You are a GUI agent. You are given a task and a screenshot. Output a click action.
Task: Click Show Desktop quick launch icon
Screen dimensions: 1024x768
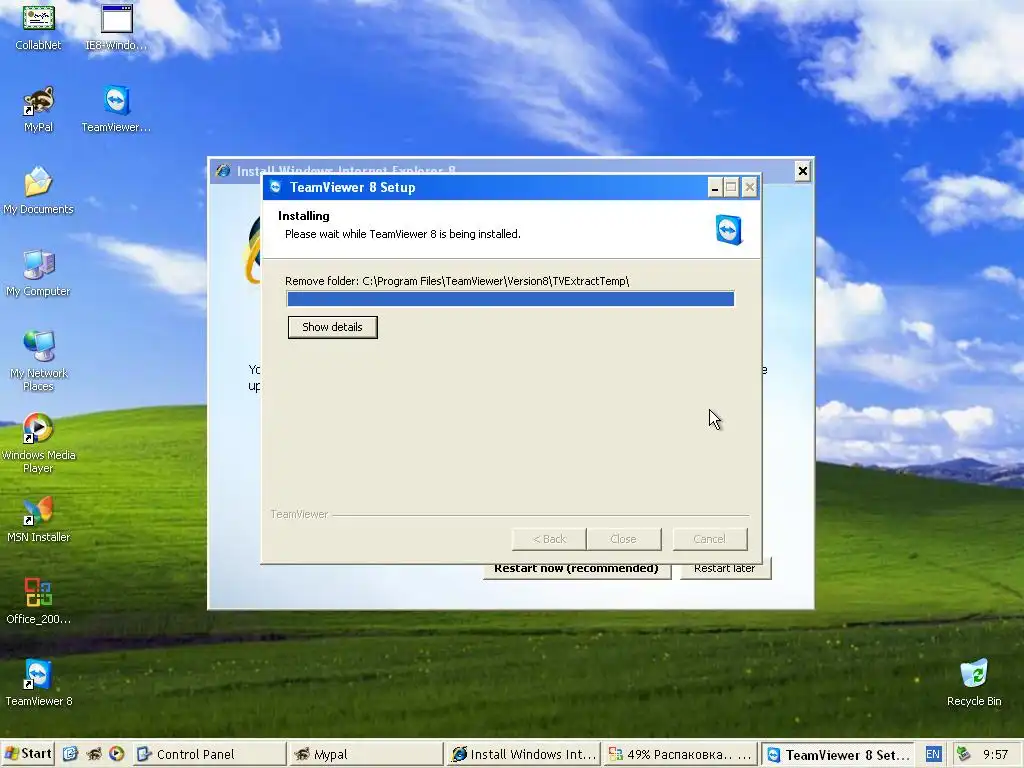pyautogui.click(x=71, y=754)
